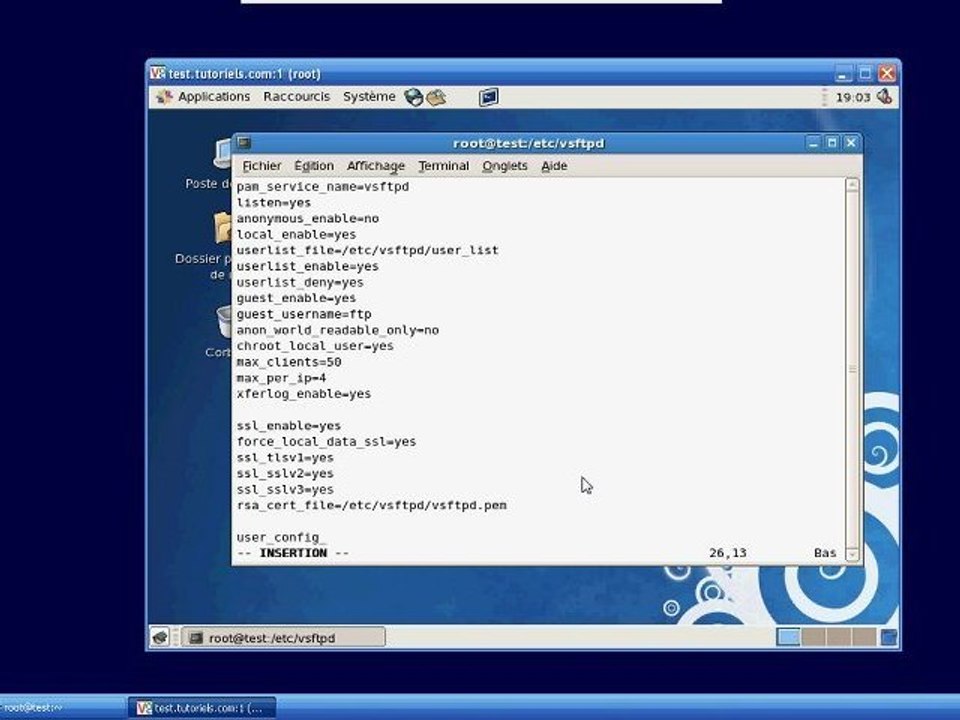This screenshot has width=960, height=720.
Task: Launch the web browser globe icon
Action: [x=414, y=97]
